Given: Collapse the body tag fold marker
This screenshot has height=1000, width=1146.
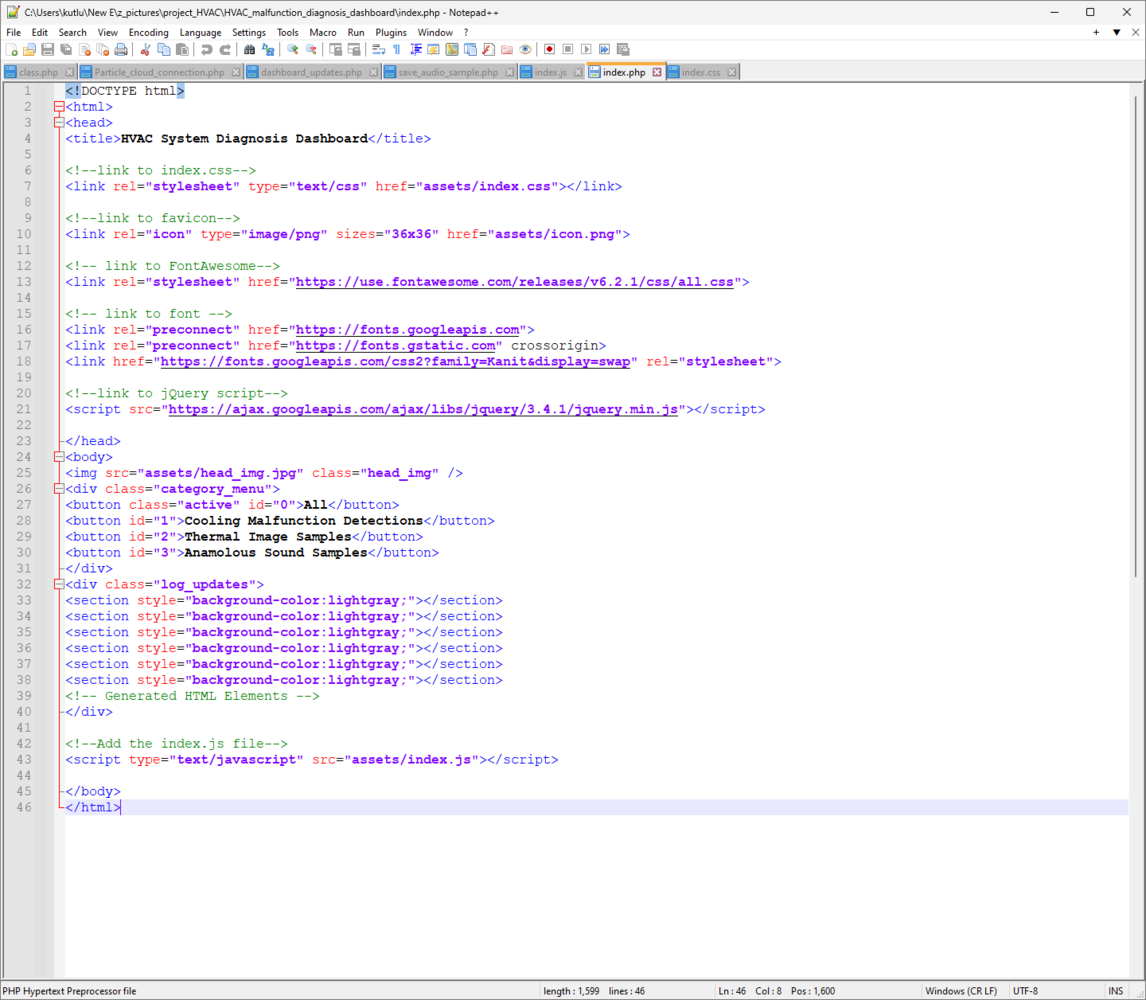Looking at the screenshot, I should pyautogui.click(x=59, y=457).
